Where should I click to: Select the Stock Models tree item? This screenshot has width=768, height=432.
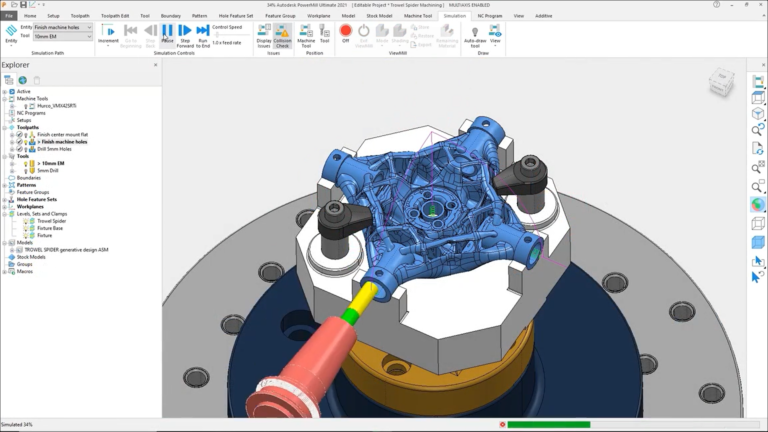(31, 257)
